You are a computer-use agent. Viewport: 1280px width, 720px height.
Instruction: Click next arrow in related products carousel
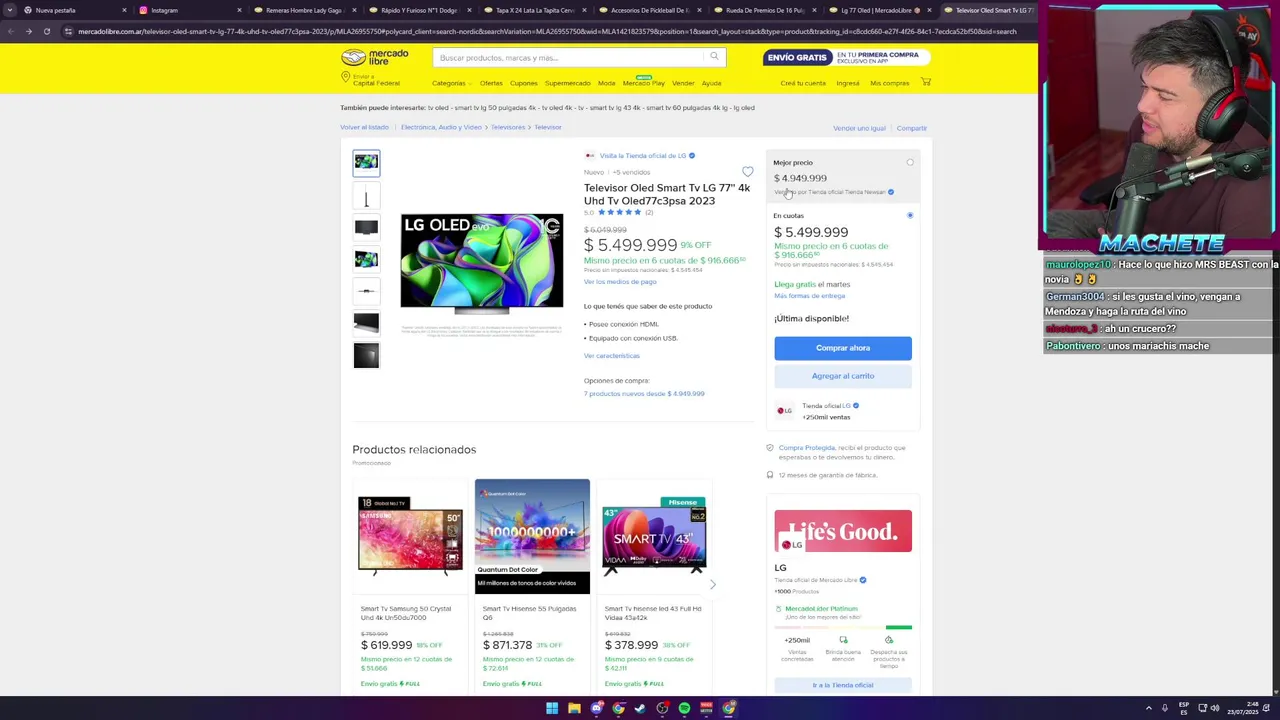pyautogui.click(x=712, y=584)
